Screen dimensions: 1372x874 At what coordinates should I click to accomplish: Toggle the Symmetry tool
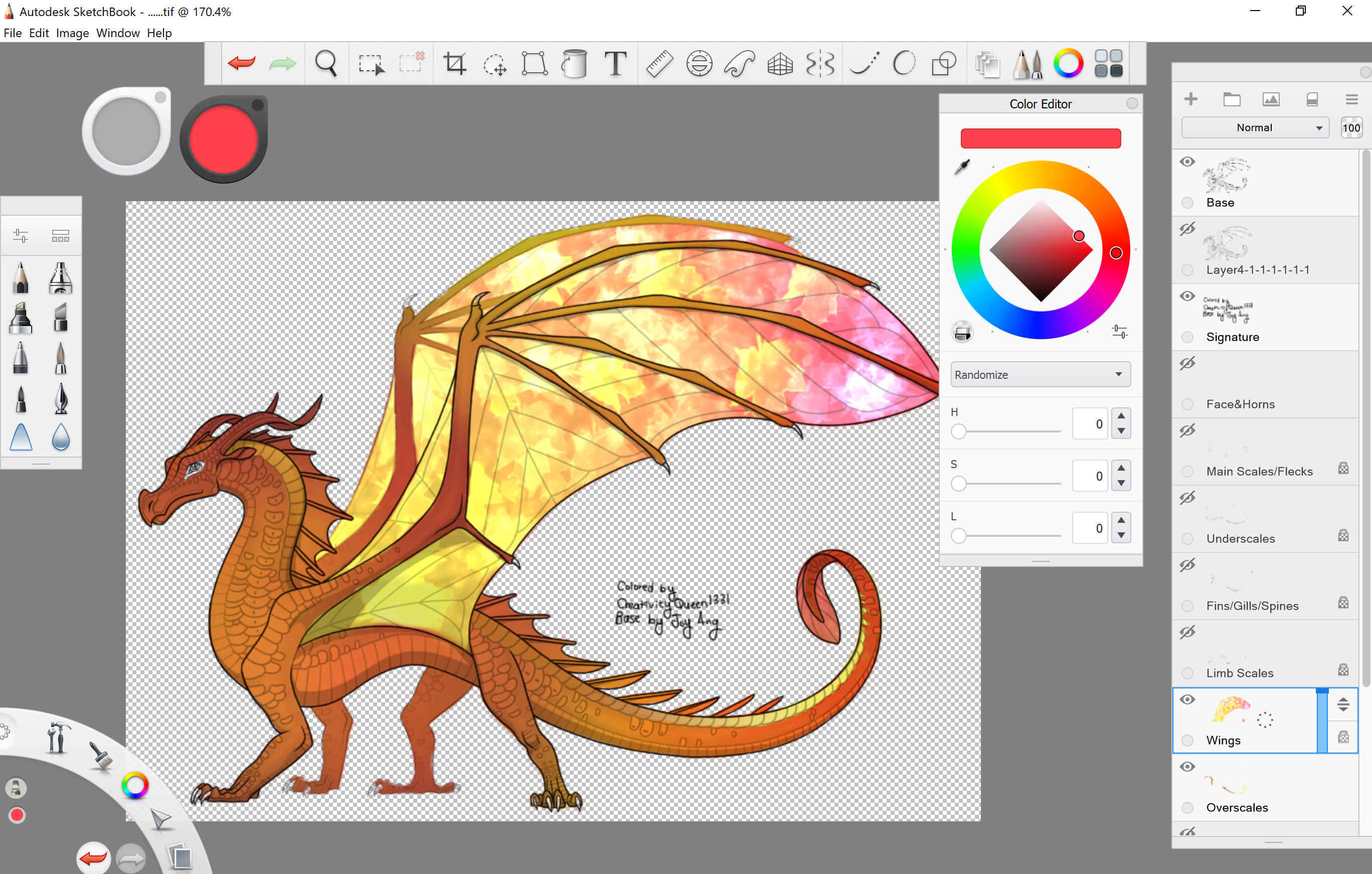tap(820, 63)
